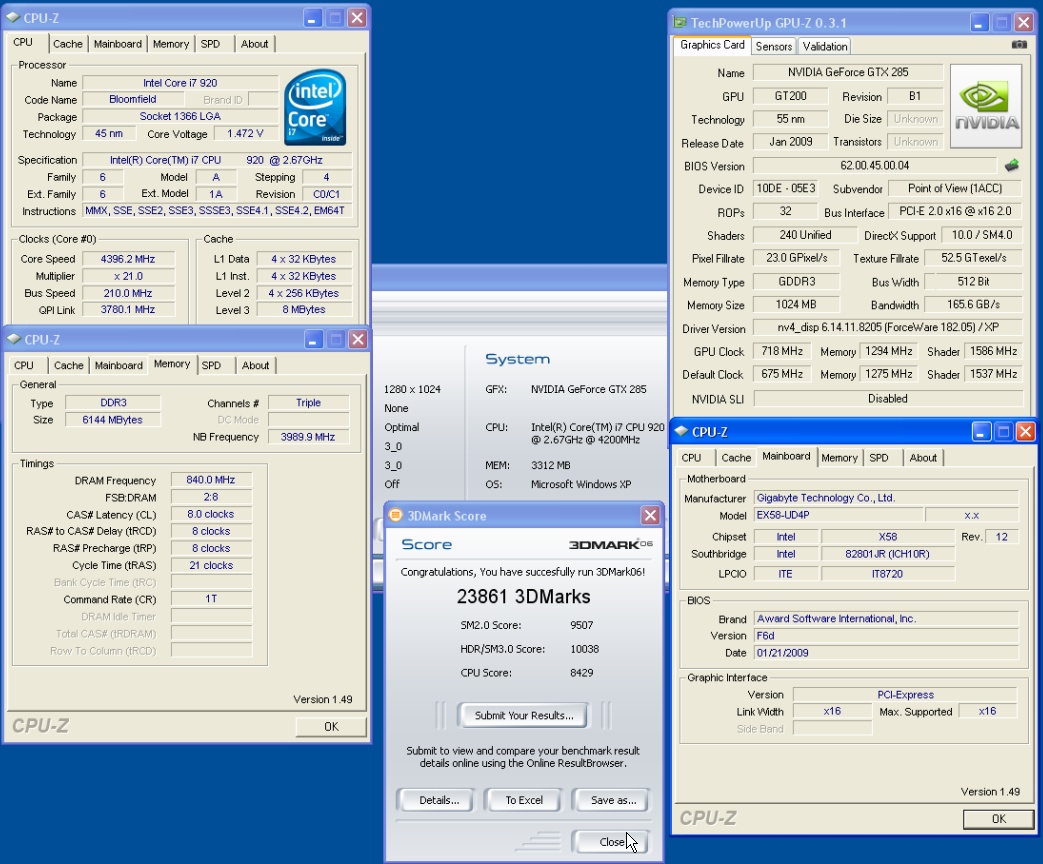Click the Core Speed value 4396.2 MHz

tap(128, 259)
